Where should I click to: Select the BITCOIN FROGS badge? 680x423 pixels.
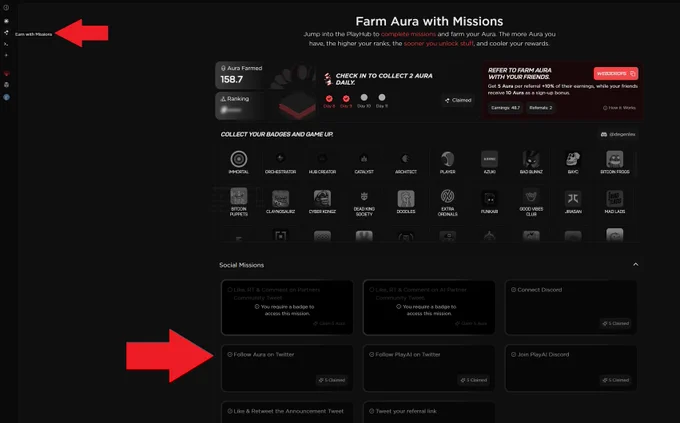(x=615, y=162)
